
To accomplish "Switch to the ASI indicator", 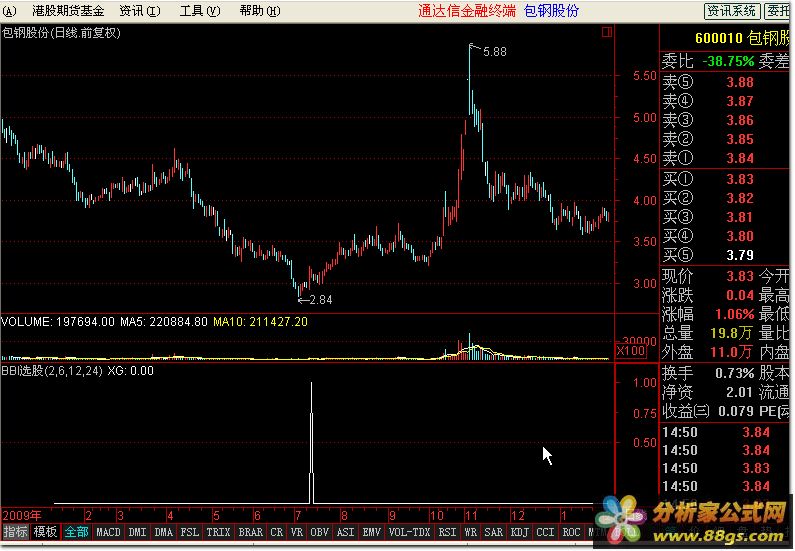I will tap(345, 532).
